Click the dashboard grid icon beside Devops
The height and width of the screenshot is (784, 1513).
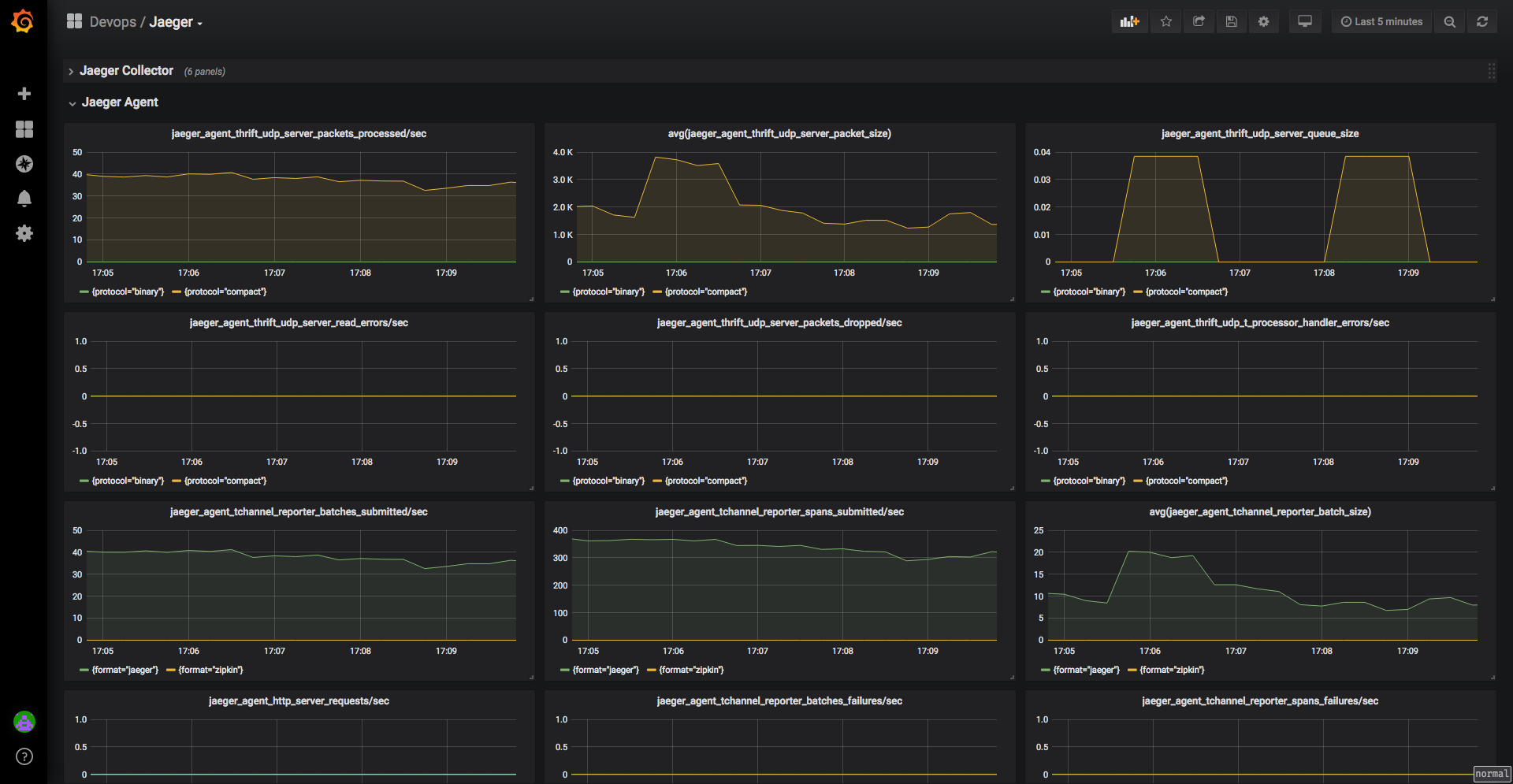click(74, 21)
